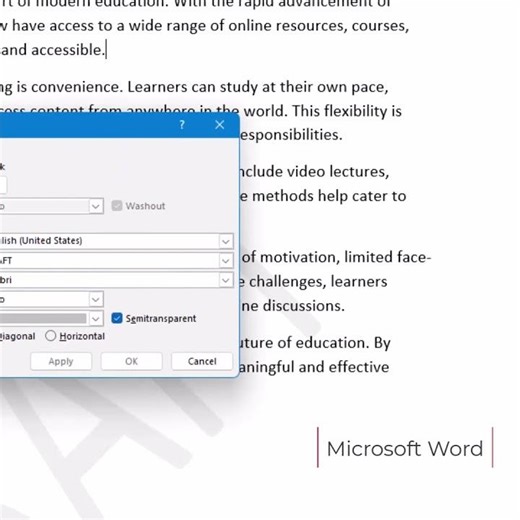Close the watermark dialog with the X
Screen dimensions: 520x520
coord(219,125)
